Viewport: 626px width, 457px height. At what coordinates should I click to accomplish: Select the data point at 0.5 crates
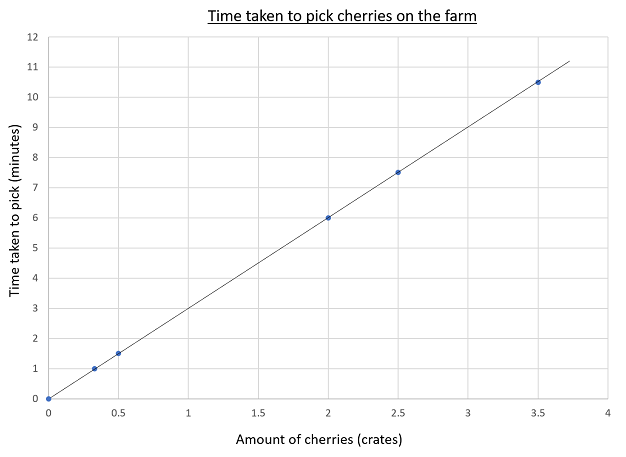[118, 353]
